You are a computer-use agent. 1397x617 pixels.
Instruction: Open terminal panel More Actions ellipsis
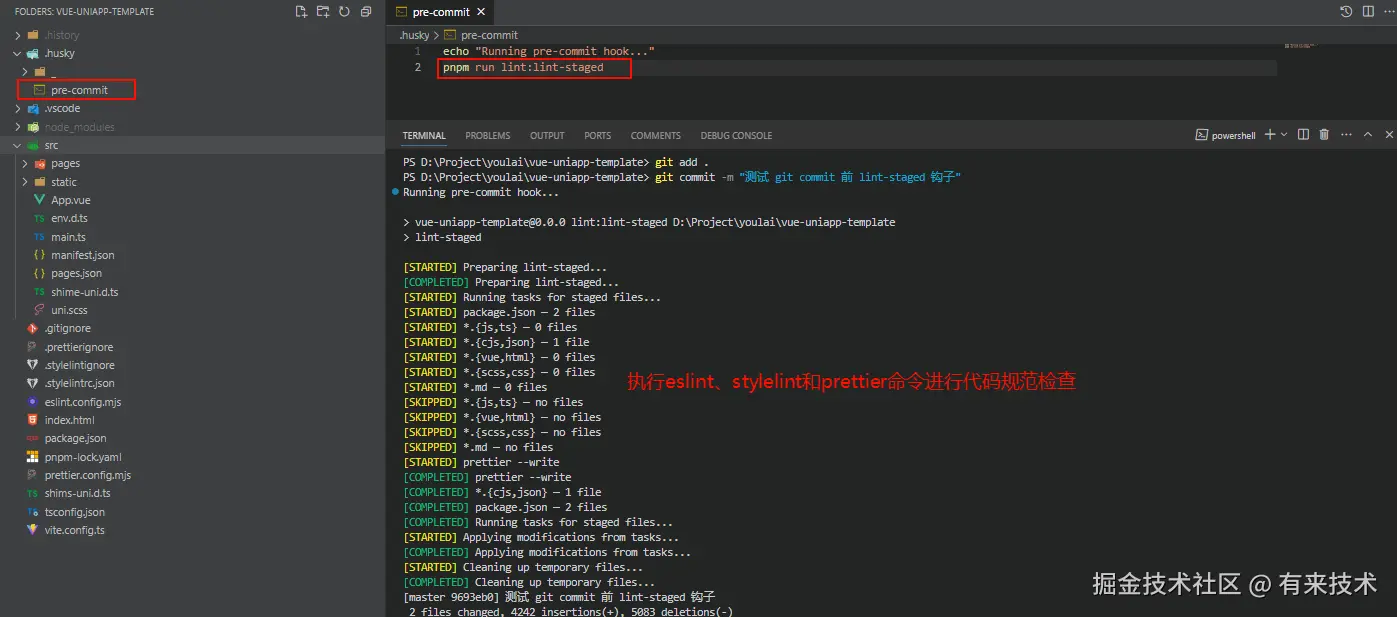coord(1346,134)
